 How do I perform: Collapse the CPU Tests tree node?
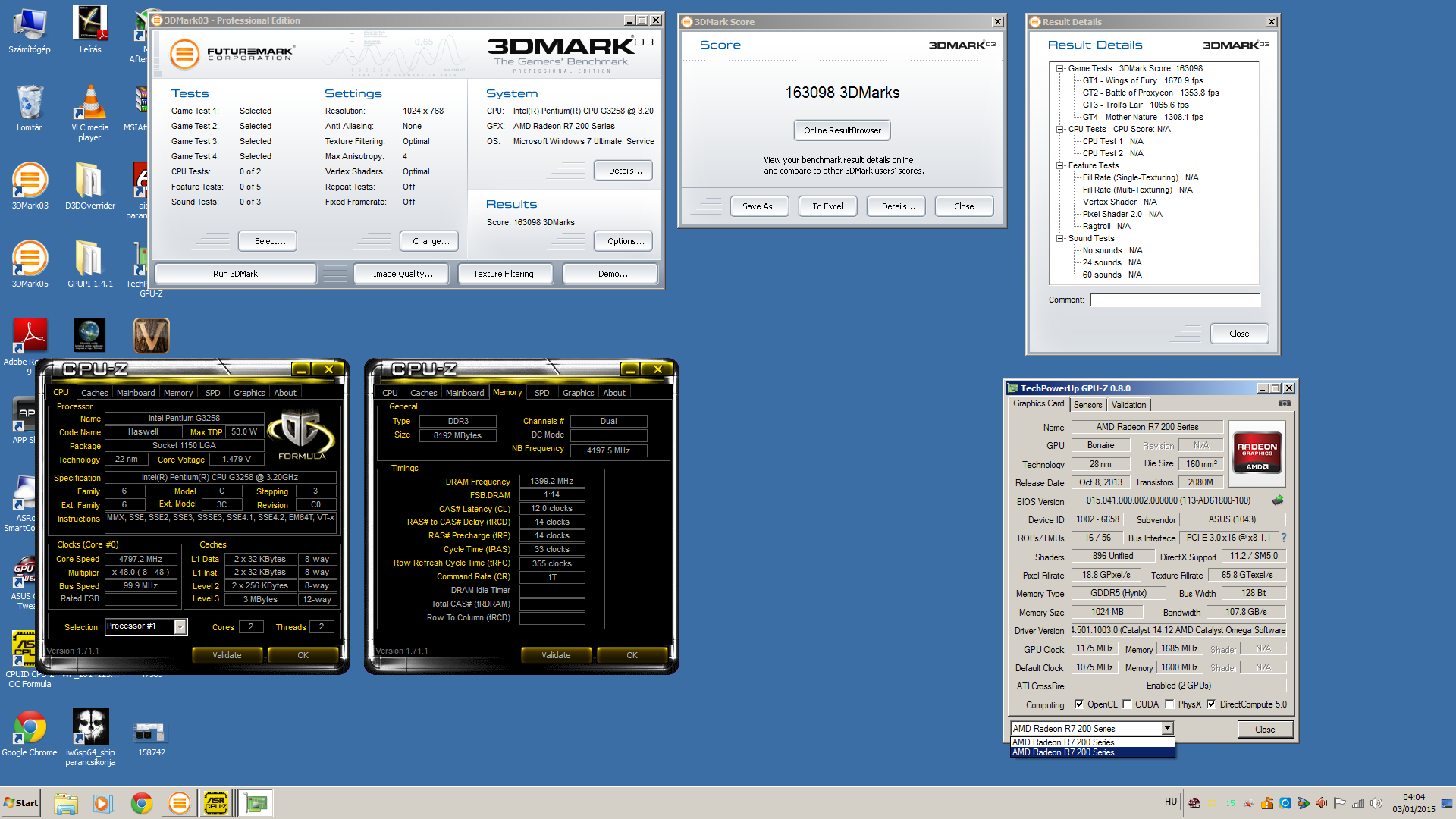click(1059, 129)
